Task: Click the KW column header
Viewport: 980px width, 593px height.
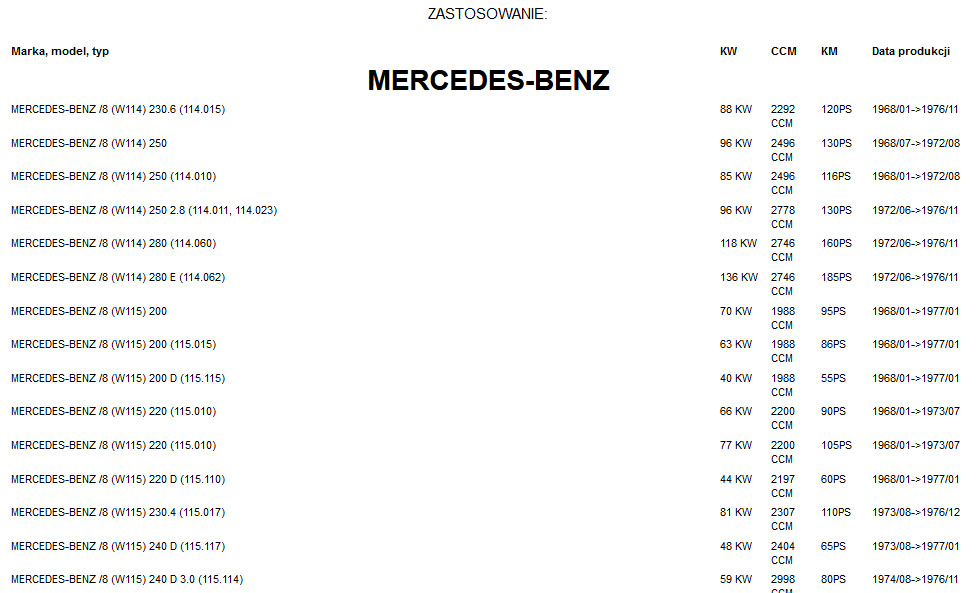Action: point(728,51)
